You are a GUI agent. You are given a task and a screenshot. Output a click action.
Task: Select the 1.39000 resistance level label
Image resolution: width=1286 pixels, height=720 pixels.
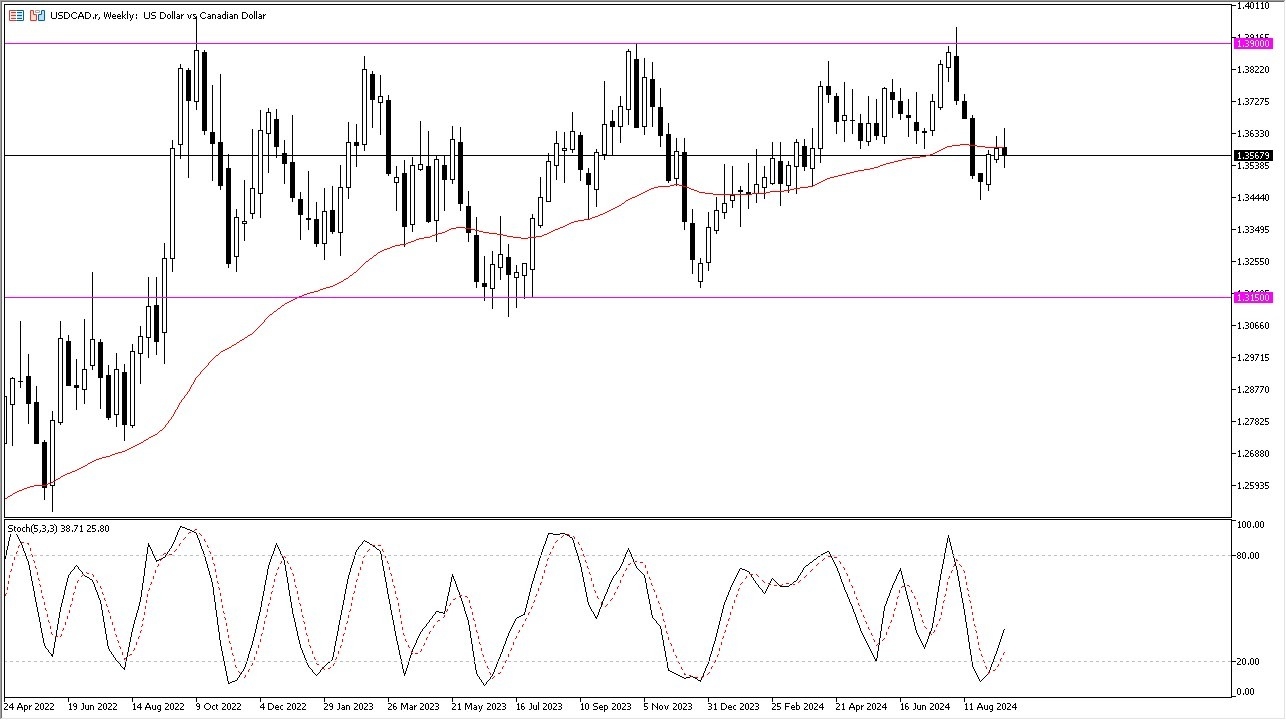click(x=1252, y=43)
